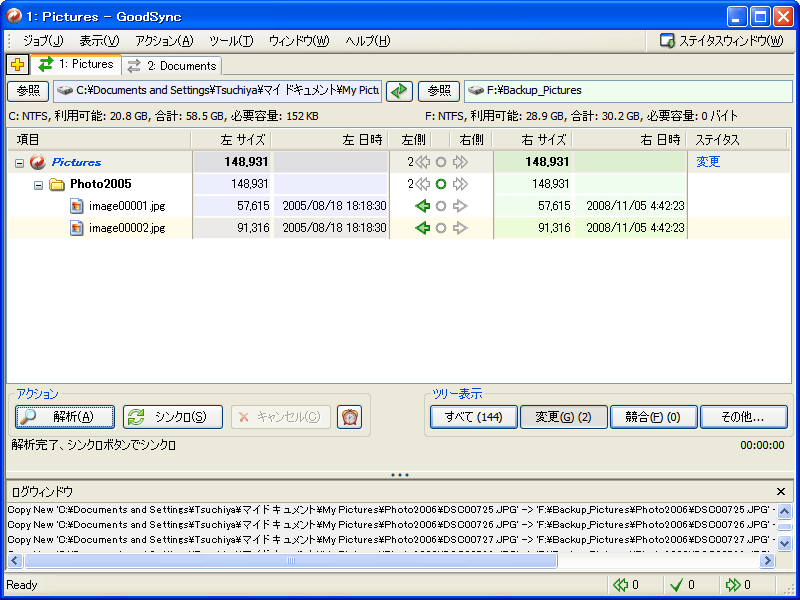800x600 pixels.
Task: Click the green sync direction icon between paths
Action: (399, 91)
